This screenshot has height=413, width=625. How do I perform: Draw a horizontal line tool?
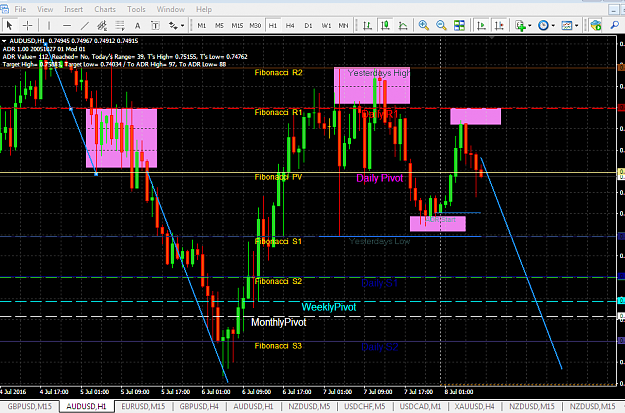(67, 26)
